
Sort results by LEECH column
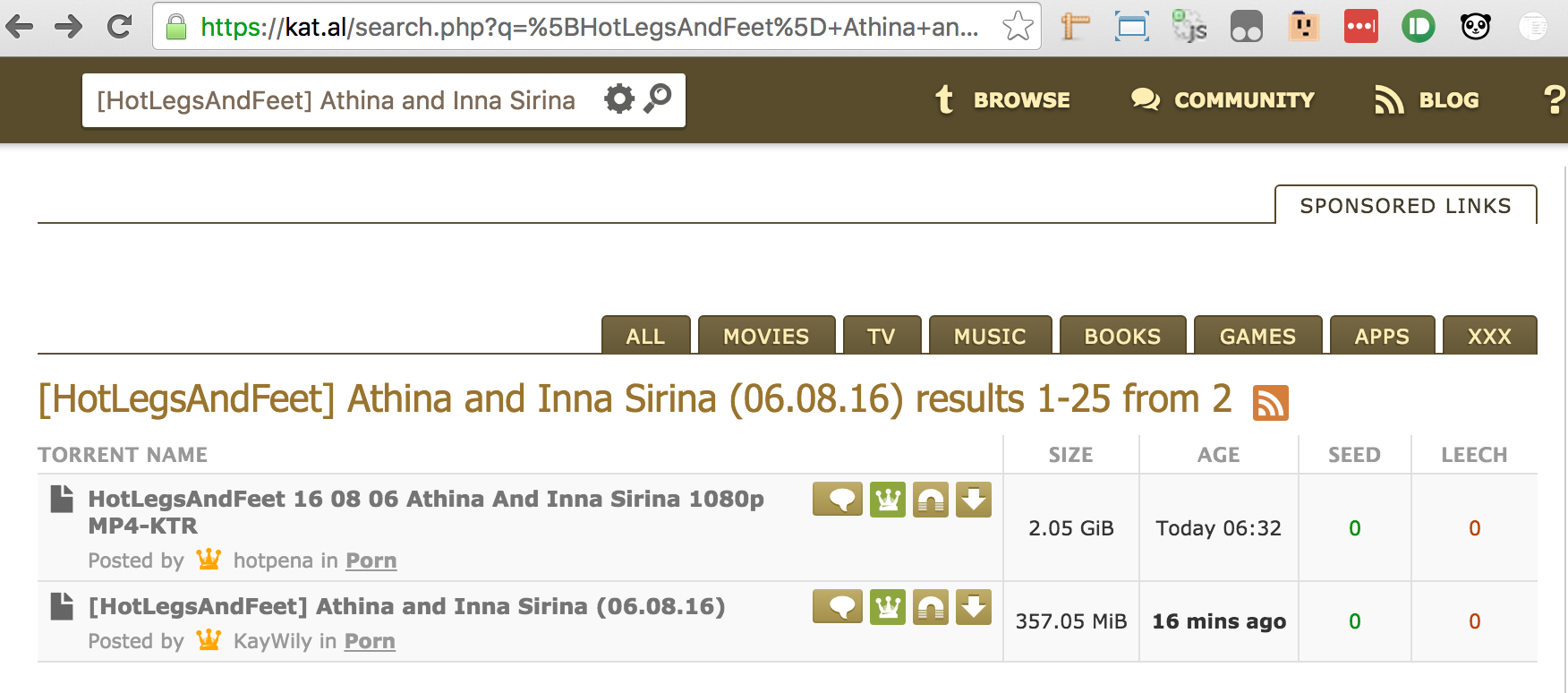[x=1474, y=455]
